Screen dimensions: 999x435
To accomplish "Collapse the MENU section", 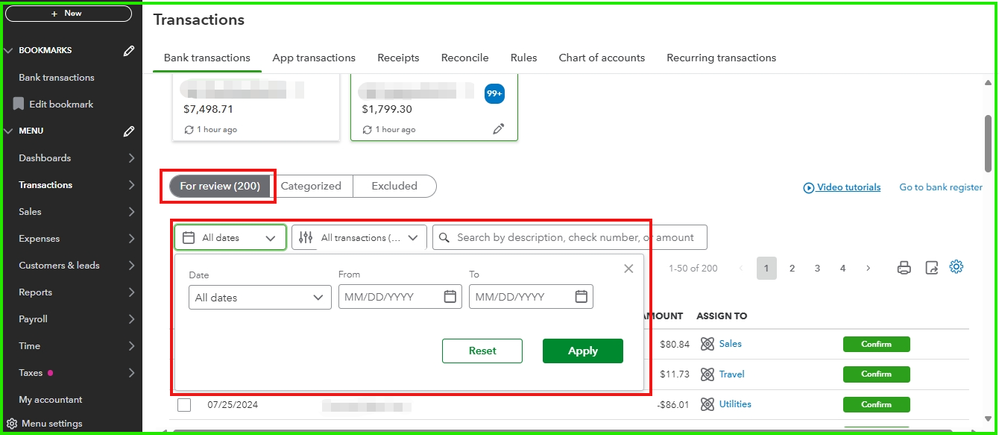I will pyautogui.click(x=8, y=131).
